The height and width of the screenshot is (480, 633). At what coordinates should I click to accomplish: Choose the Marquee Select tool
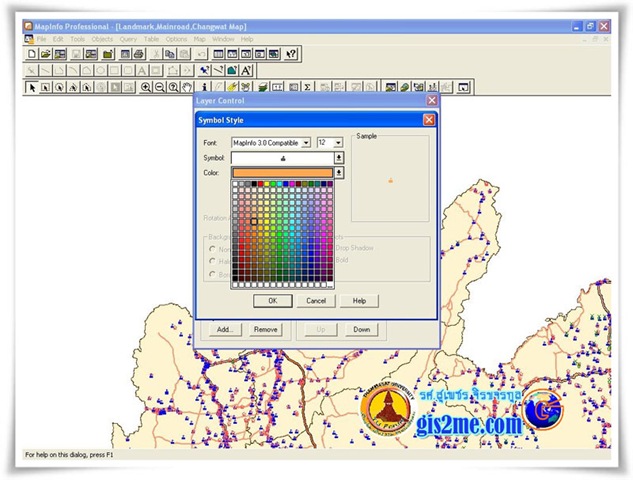(x=46, y=87)
